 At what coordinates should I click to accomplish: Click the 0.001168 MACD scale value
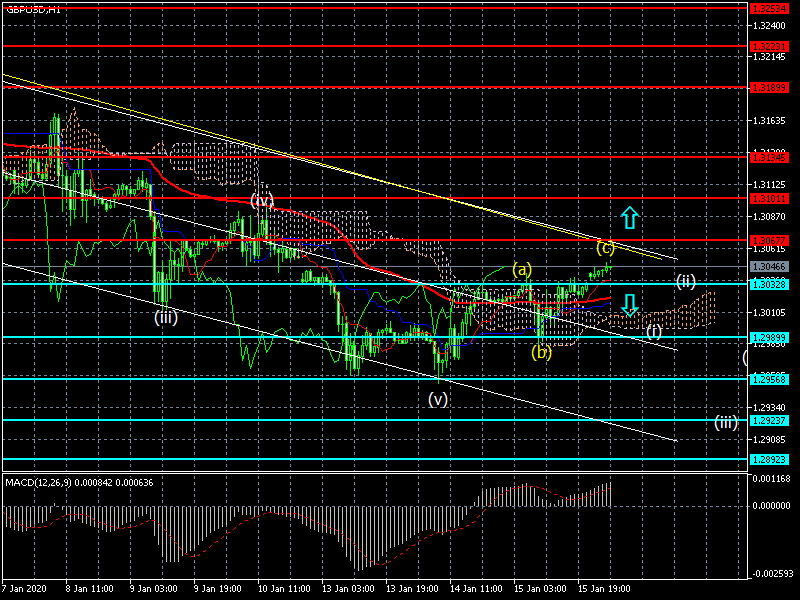(x=771, y=479)
